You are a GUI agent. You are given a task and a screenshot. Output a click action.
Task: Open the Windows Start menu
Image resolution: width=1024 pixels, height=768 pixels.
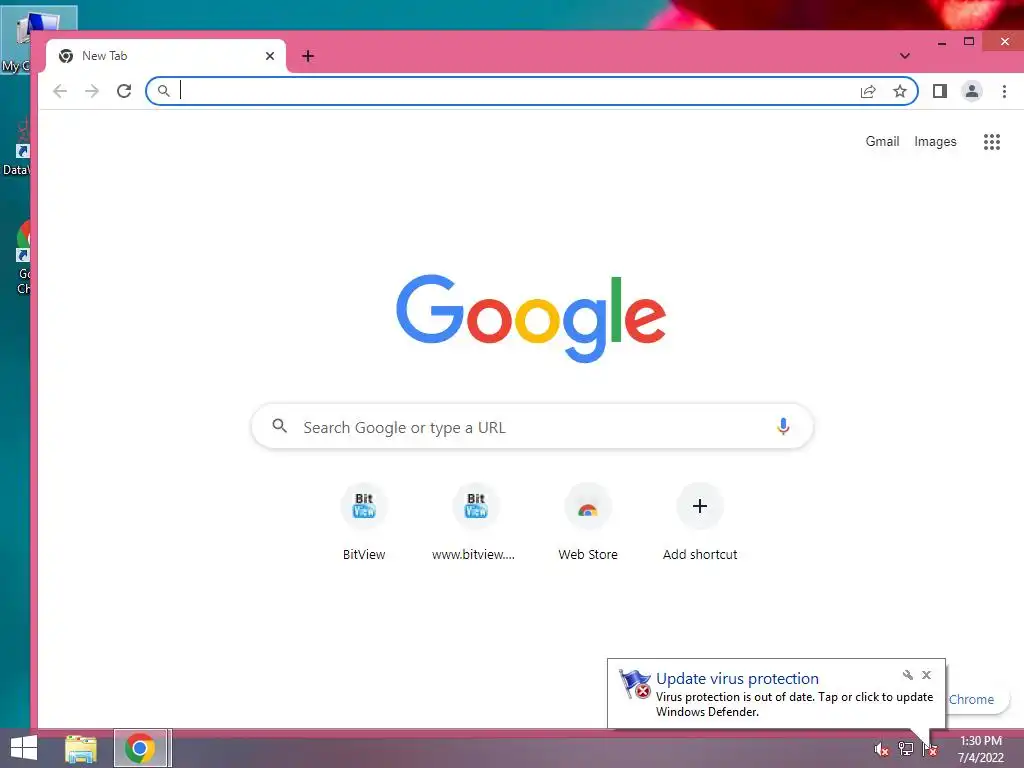pos(24,748)
